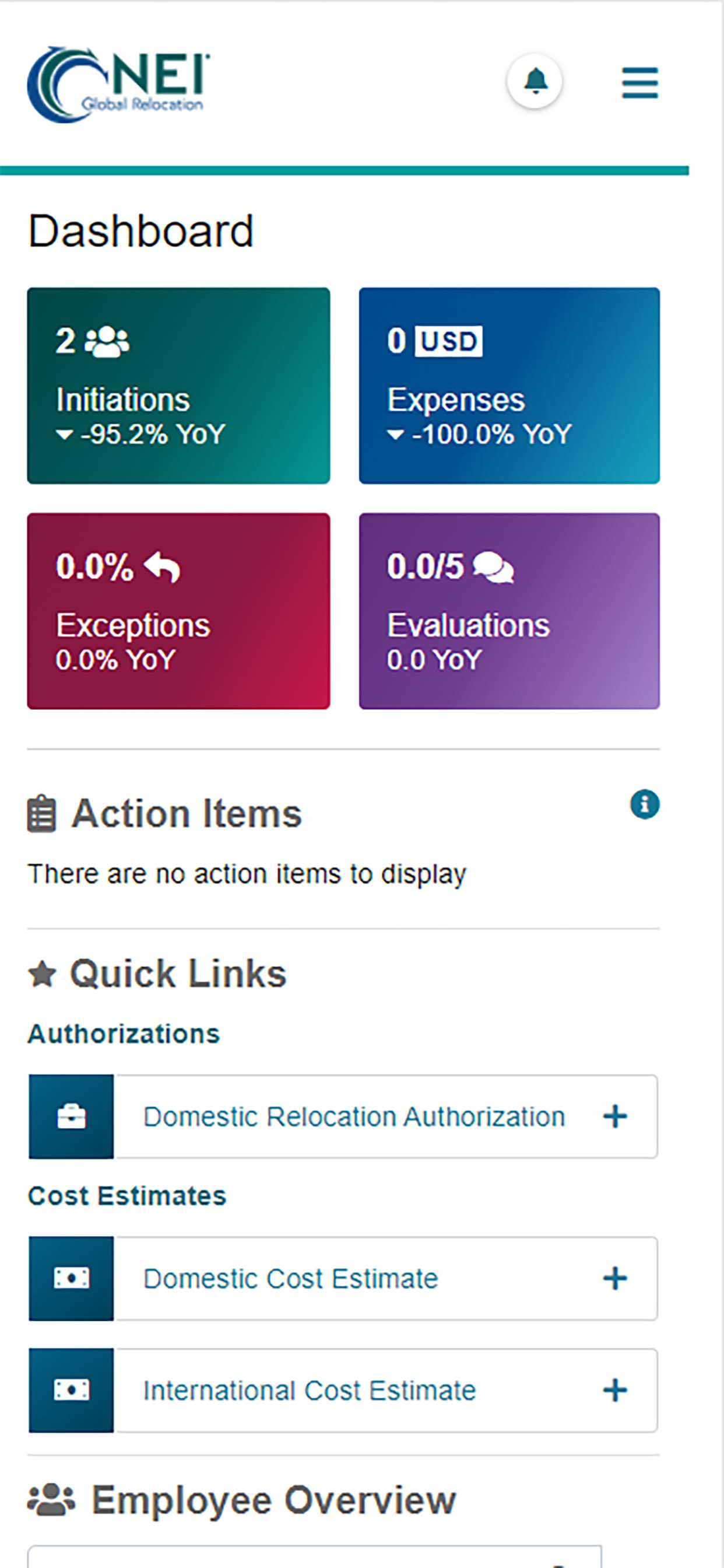The width and height of the screenshot is (724, 1568).
Task: Click the Authorizations subheading
Action: pyautogui.click(x=124, y=1034)
